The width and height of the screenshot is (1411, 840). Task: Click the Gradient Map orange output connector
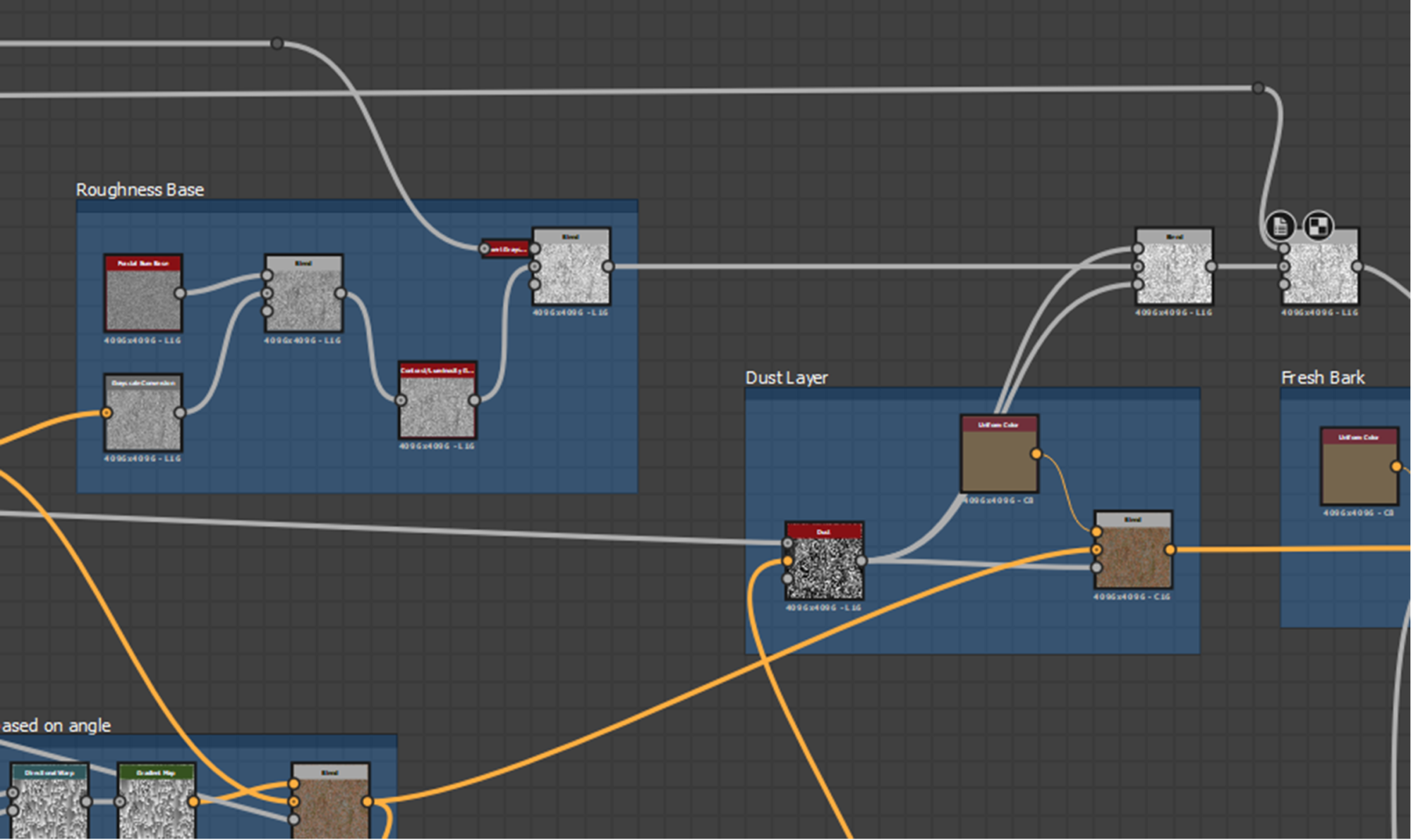click(x=193, y=801)
